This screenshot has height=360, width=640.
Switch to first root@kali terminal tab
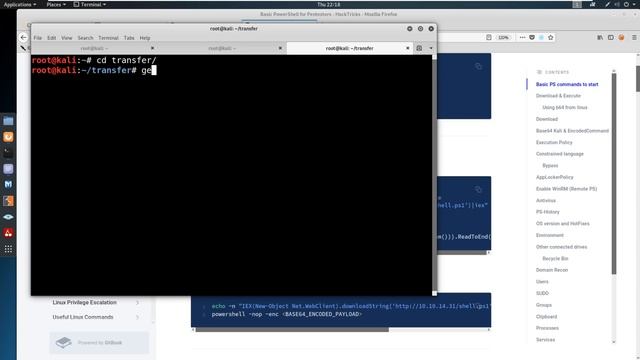(x=94, y=48)
